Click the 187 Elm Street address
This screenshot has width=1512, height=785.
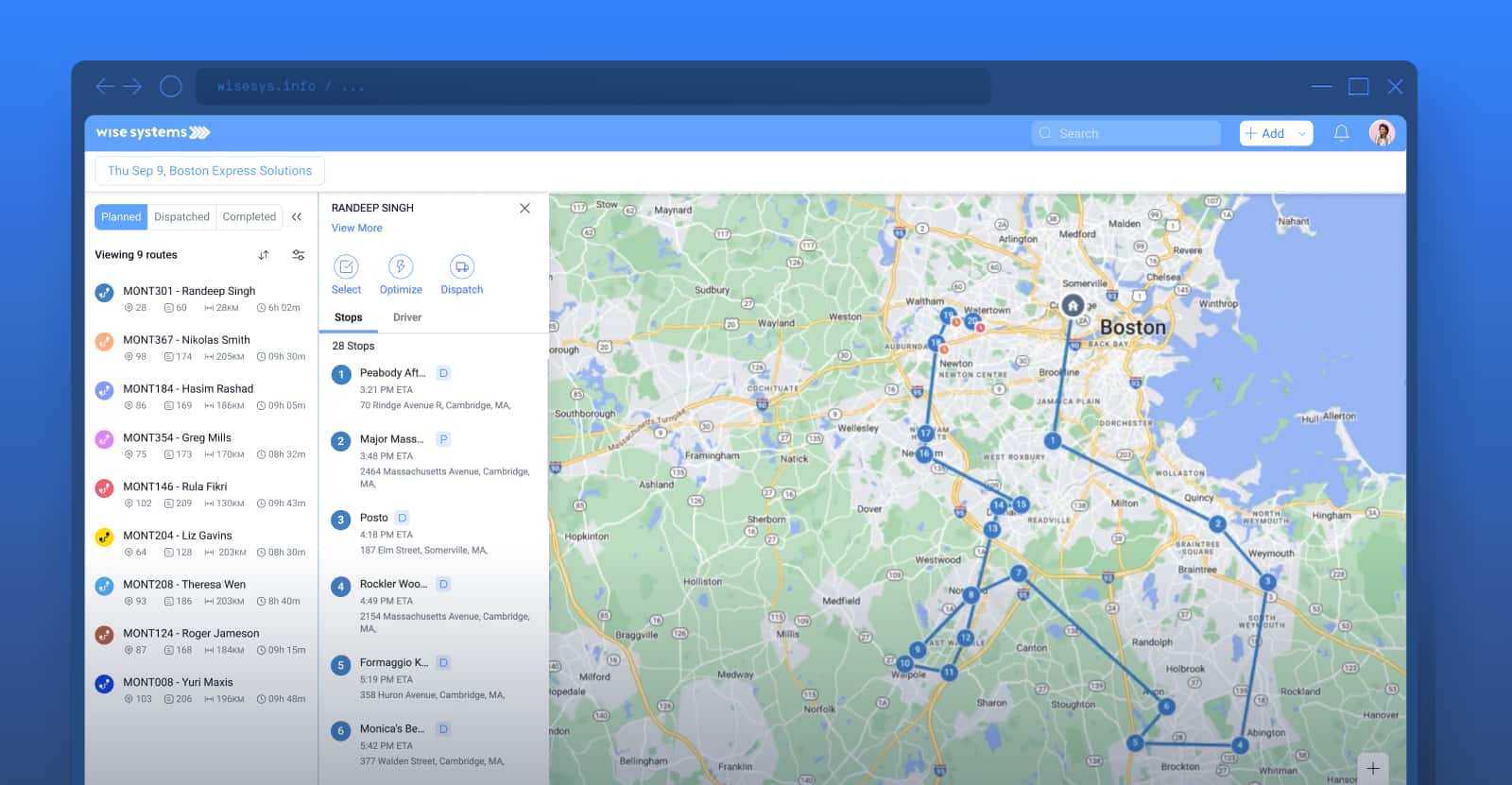tap(423, 550)
